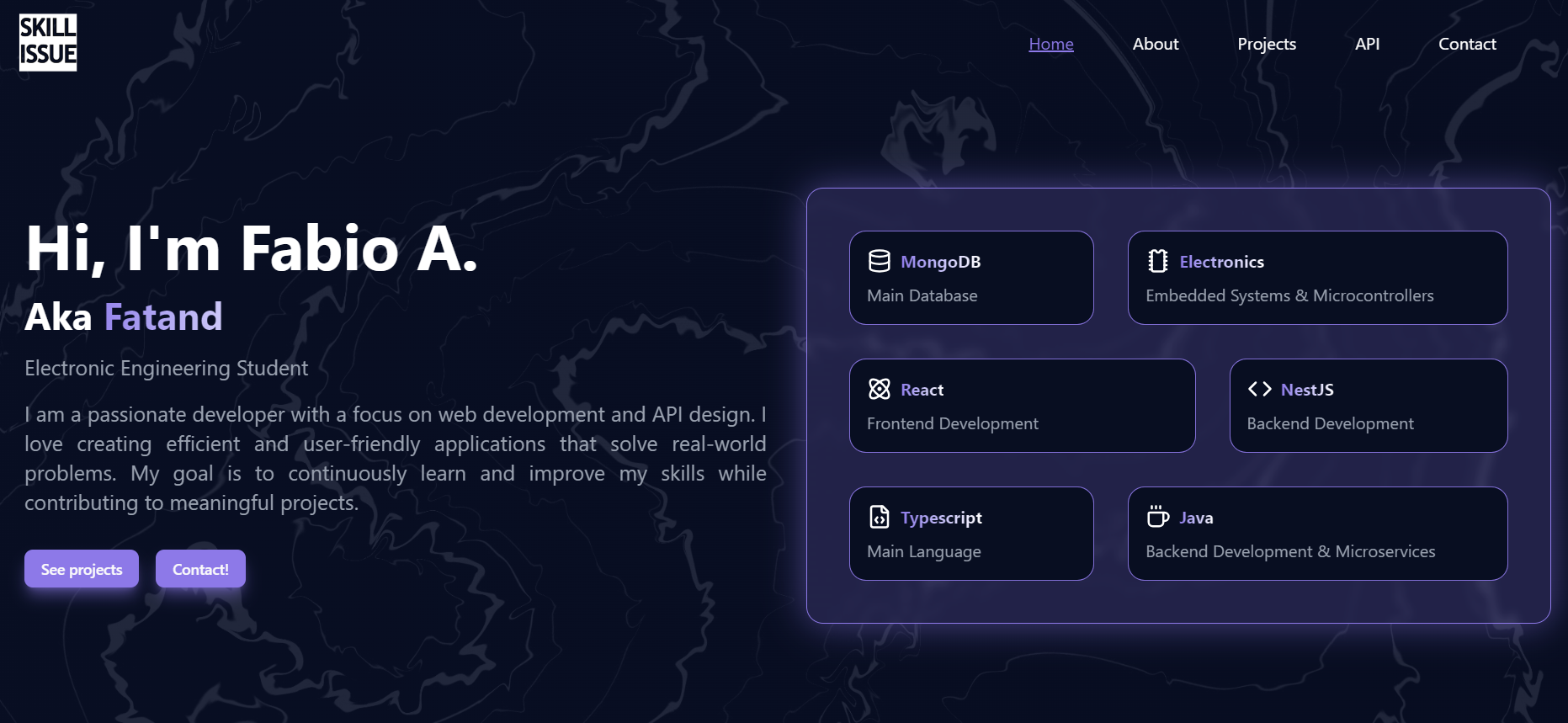
Task: Click 'Embedded Systems & Microcontrollers' text
Action: (x=1289, y=295)
